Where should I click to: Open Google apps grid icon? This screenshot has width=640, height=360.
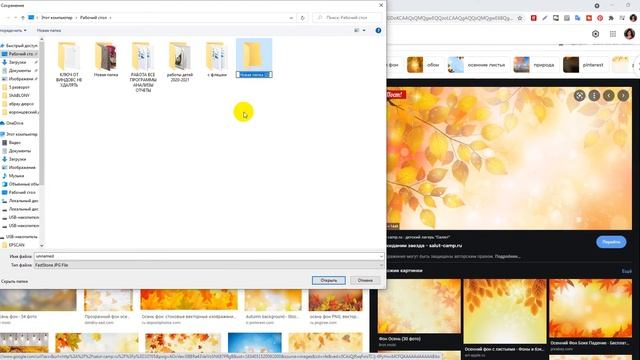point(613,34)
